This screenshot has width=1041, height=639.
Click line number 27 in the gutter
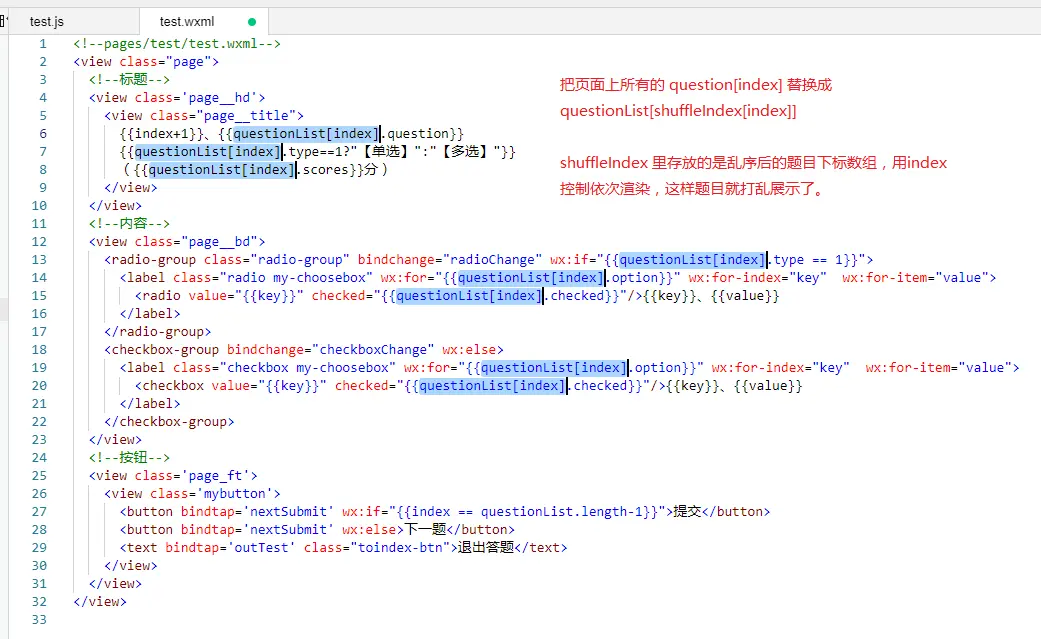coord(39,511)
